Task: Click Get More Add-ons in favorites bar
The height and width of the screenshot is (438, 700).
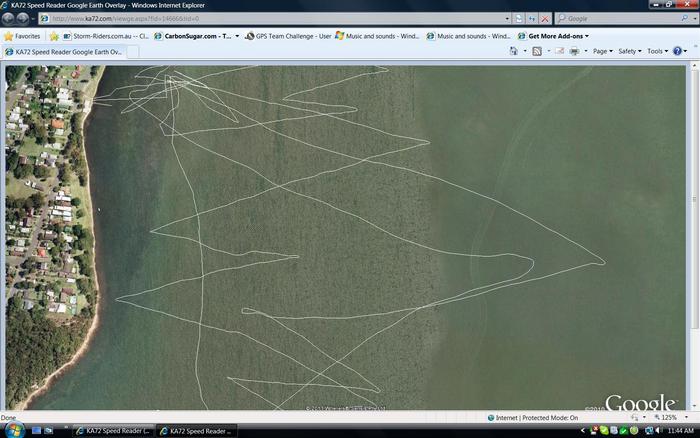Action: click(553, 36)
